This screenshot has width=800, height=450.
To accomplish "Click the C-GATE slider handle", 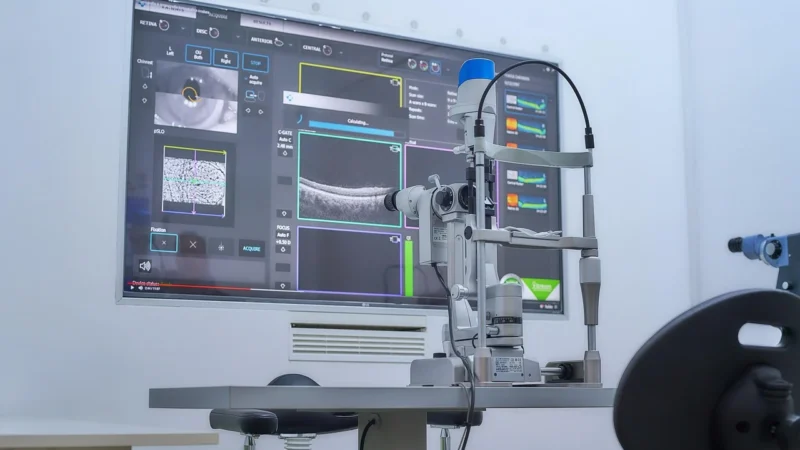I will (284, 180).
